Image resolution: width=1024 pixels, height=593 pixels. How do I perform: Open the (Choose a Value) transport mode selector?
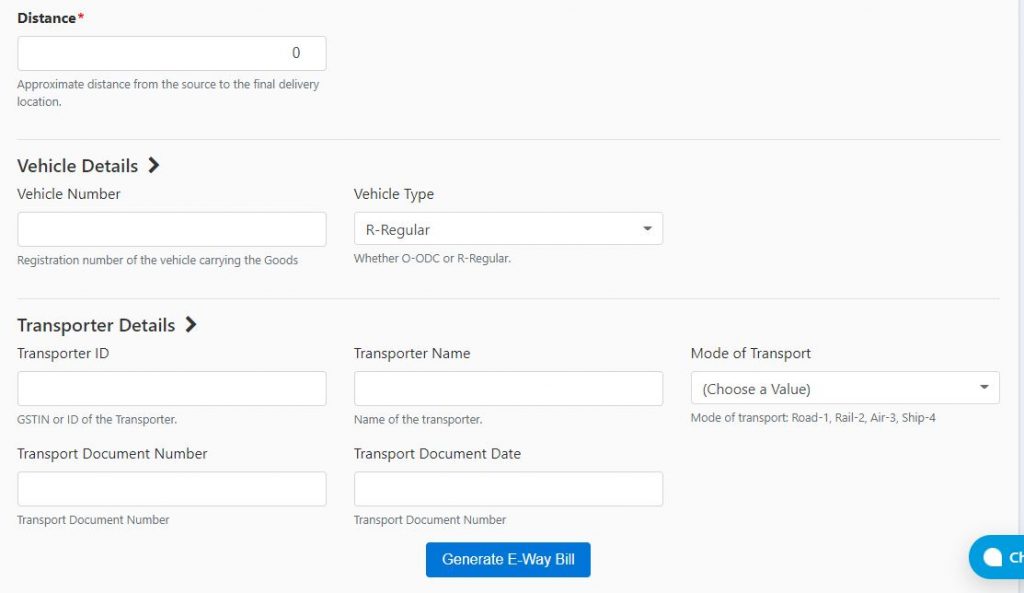845,387
